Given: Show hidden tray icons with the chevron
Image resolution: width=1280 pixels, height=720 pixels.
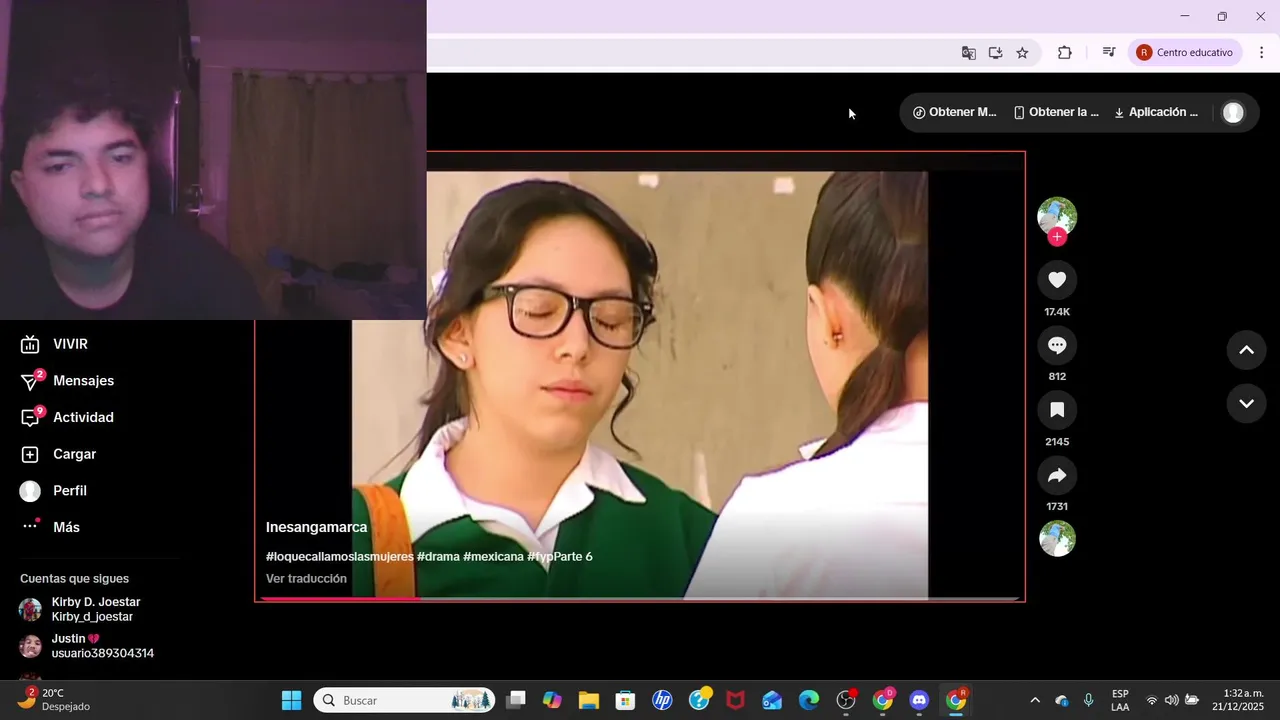Looking at the screenshot, I should point(1035,700).
